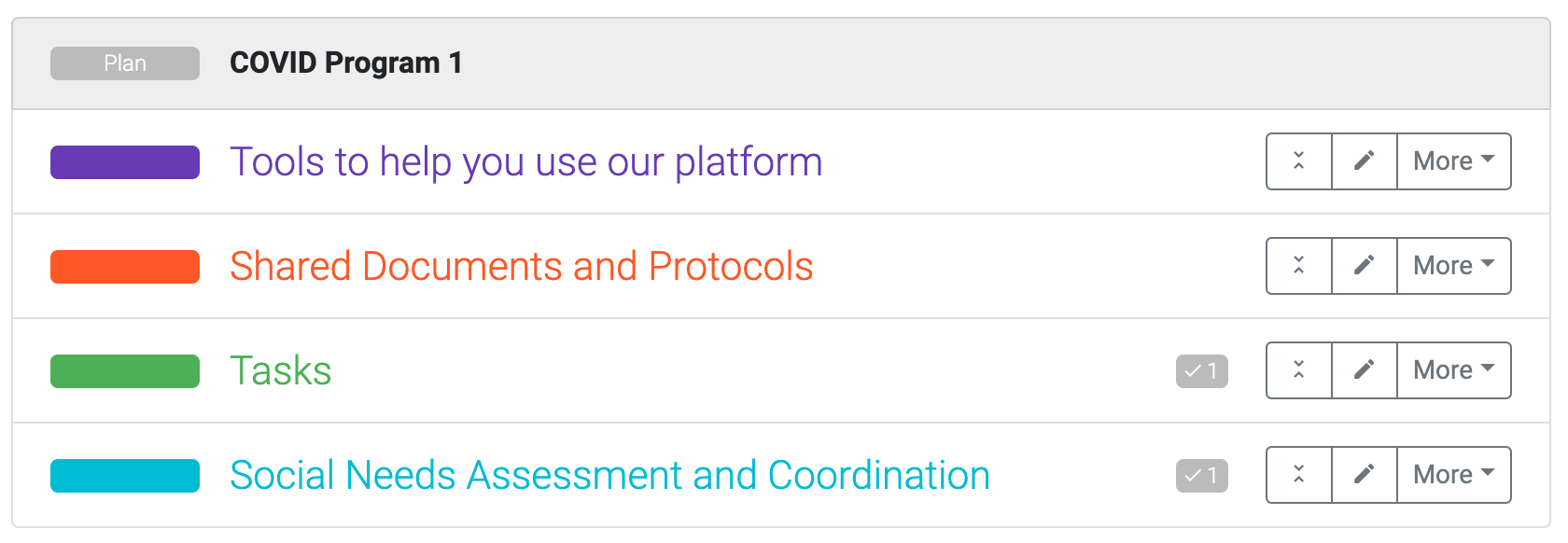Click the completed count badge on Tasks
Image resolution: width=1568 pixels, height=543 pixels.
coord(1201,371)
